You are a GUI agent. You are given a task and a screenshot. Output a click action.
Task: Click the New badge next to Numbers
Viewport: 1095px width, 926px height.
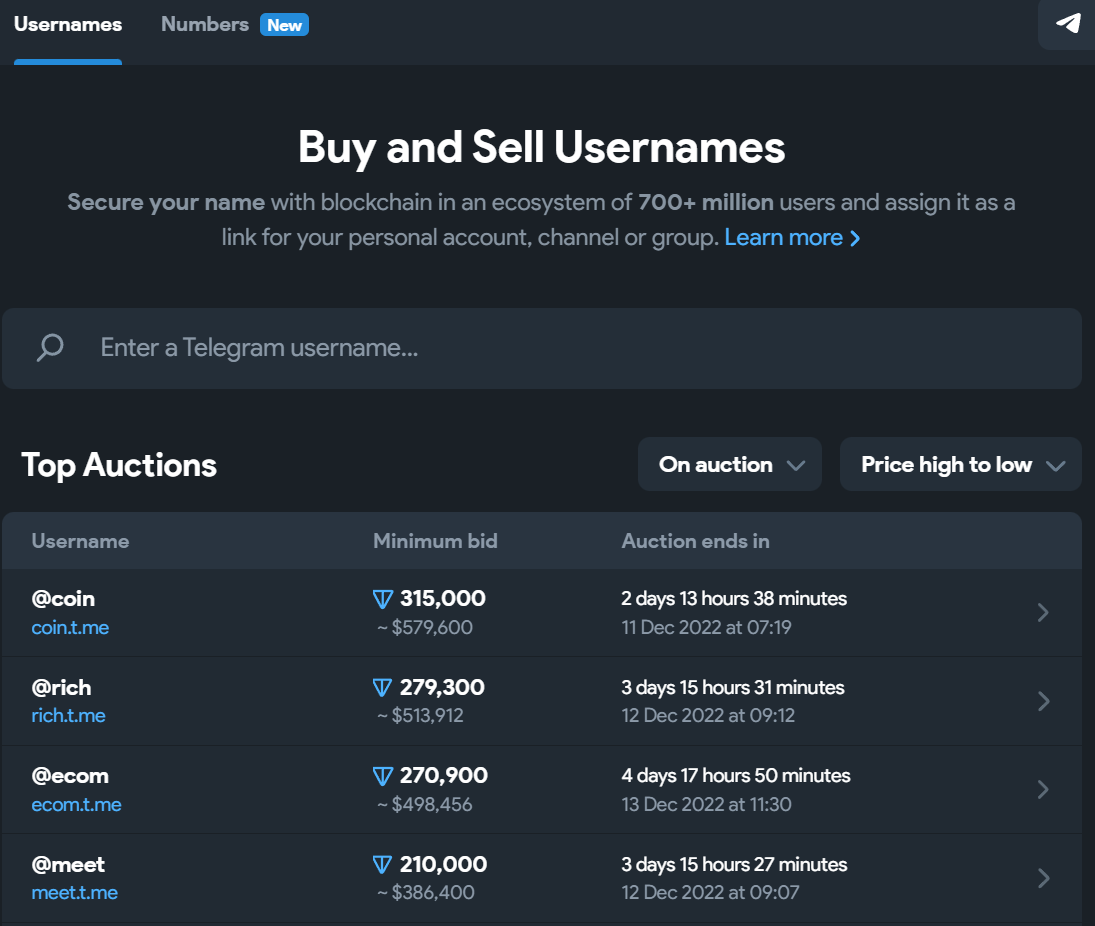[284, 25]
